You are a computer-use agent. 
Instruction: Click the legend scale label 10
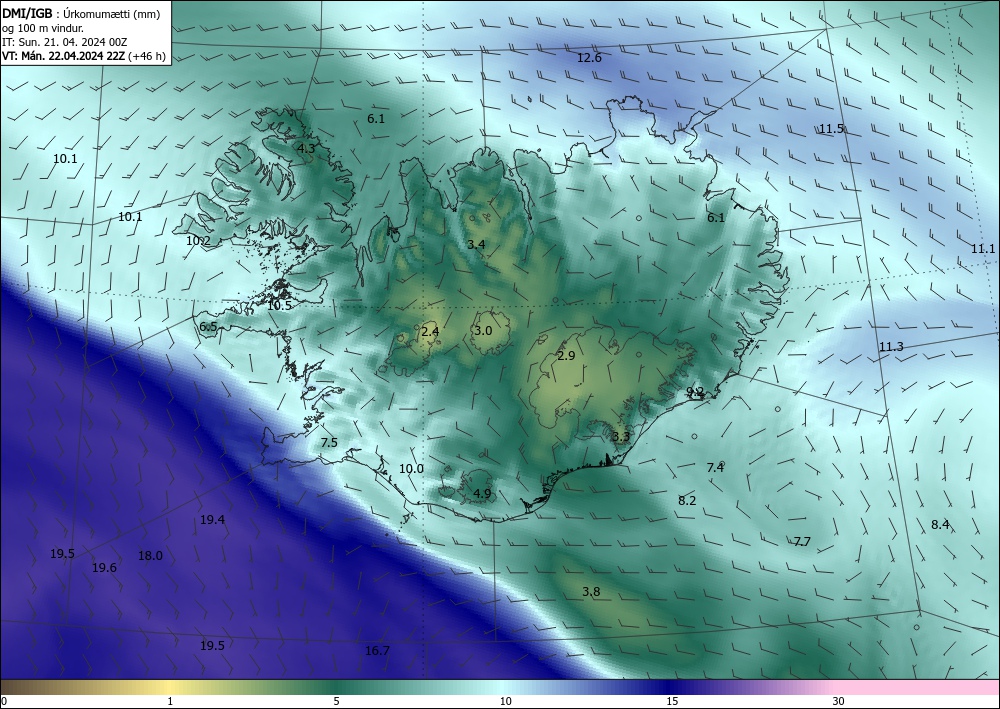pos(506,702)
